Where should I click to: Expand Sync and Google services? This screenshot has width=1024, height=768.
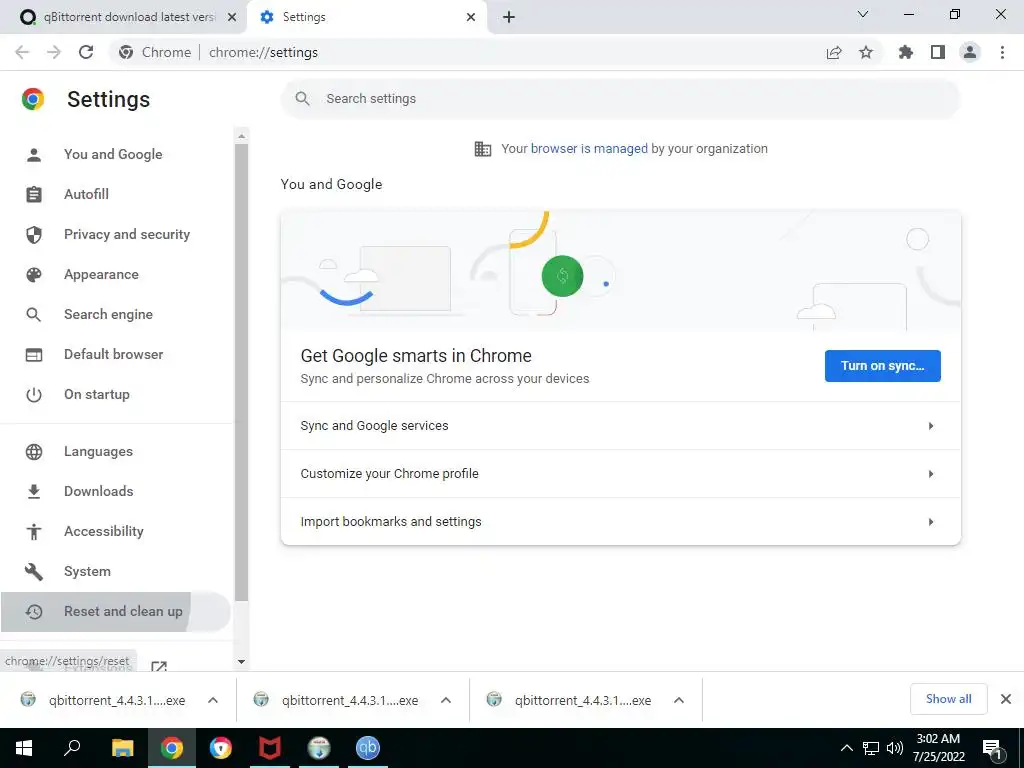[620, 426]
